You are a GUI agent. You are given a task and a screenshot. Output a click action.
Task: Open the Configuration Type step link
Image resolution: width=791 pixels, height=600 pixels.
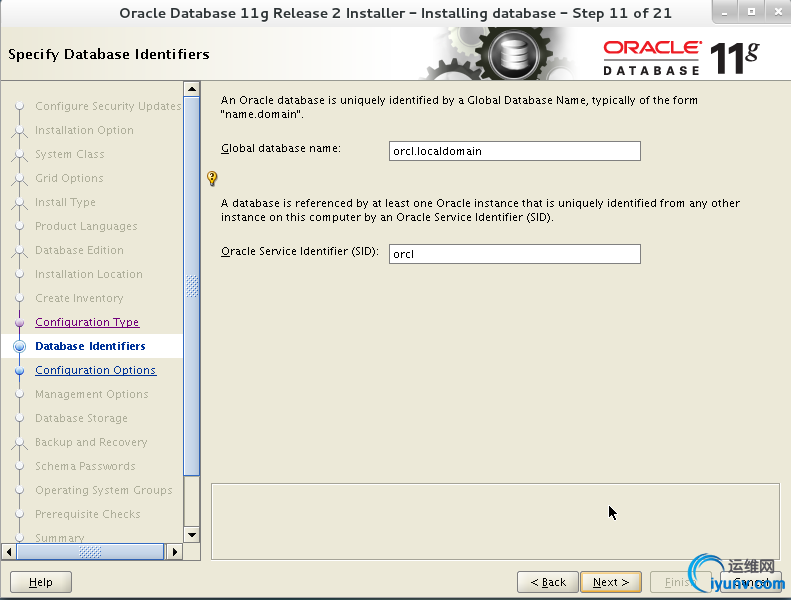point(87,322)
